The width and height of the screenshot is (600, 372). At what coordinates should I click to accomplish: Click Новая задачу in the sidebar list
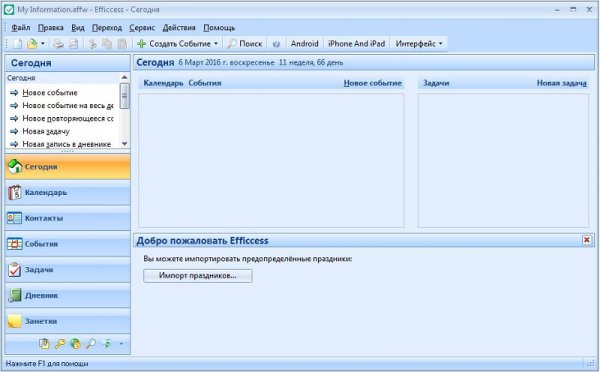[46, 131]
